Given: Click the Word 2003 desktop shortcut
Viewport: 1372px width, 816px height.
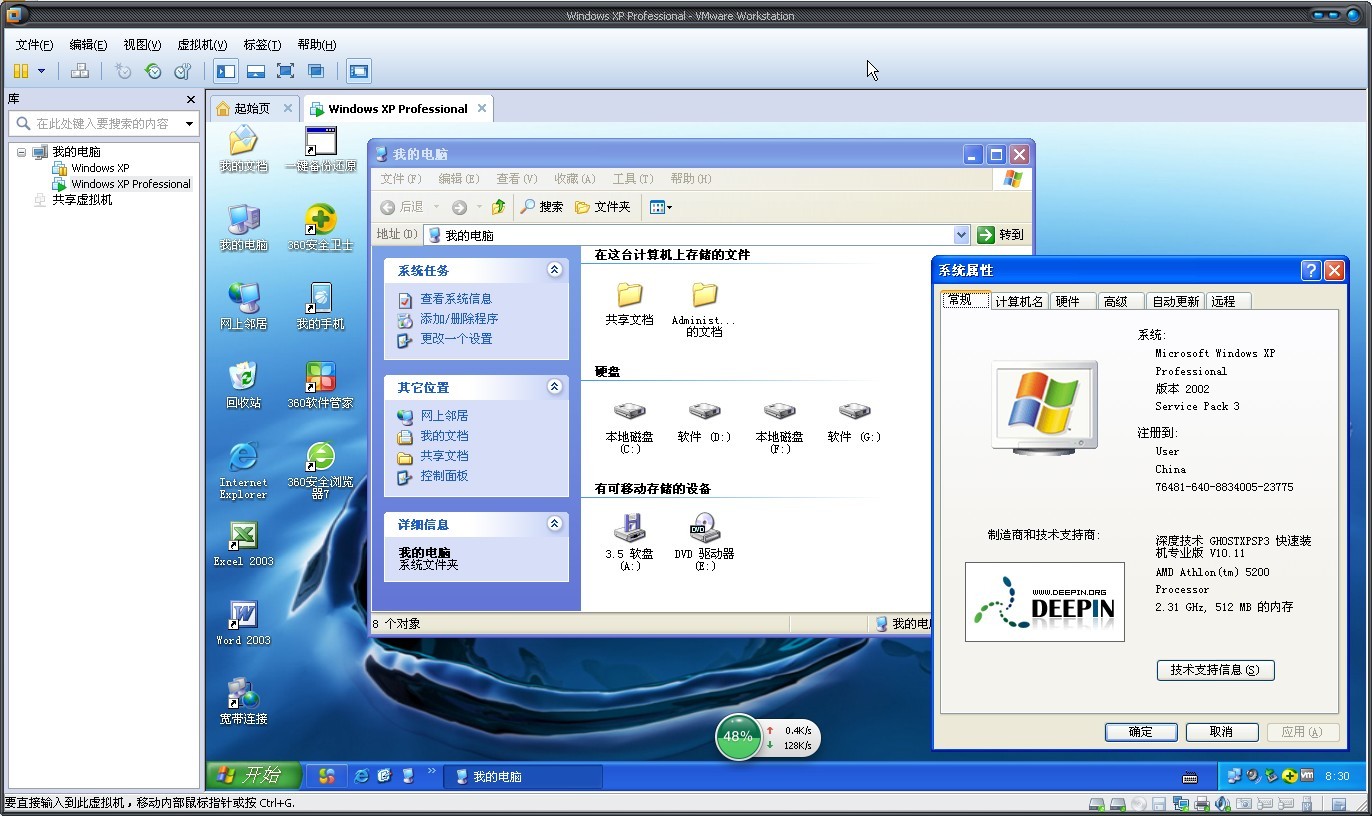Looking at the screenshot, I should coord(244,623).
